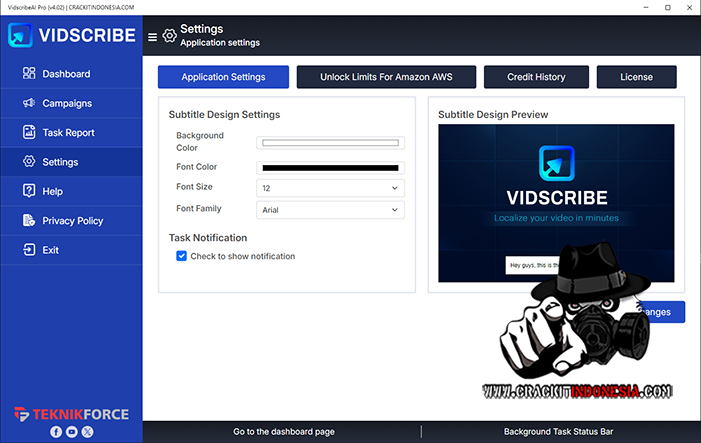Click the Help question mark icon
This screenshot has height=443, width=701.
pos(29,191)
